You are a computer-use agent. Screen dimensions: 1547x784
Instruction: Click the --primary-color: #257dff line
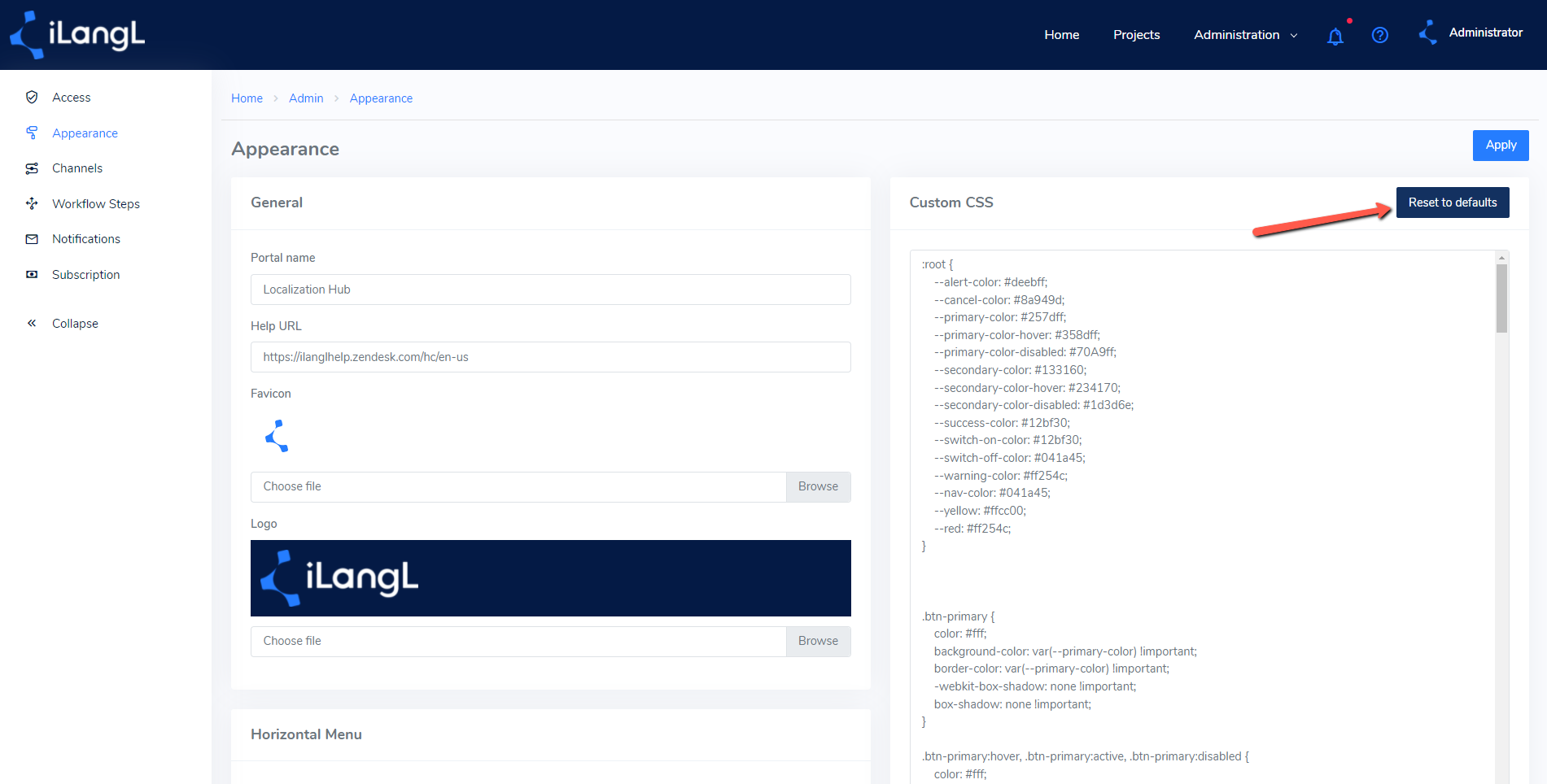pyautogui.click(x=1000, y=317)
